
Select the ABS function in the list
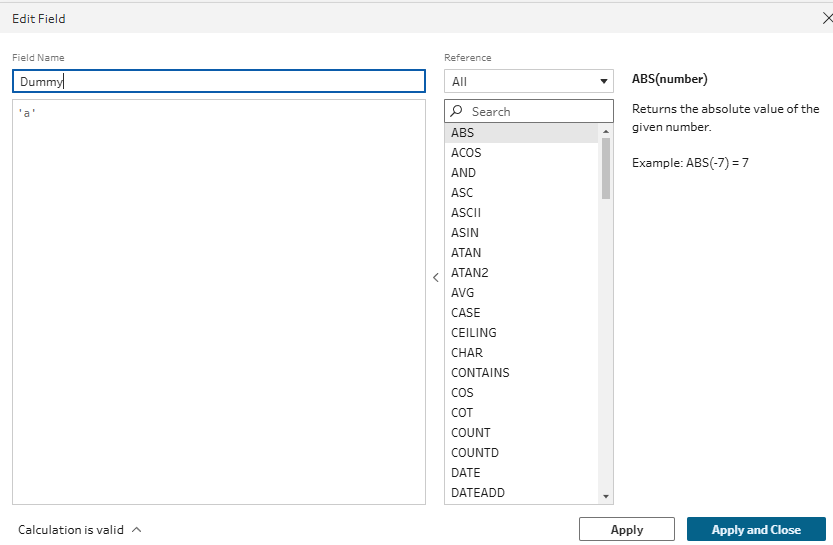pos(463,133)
